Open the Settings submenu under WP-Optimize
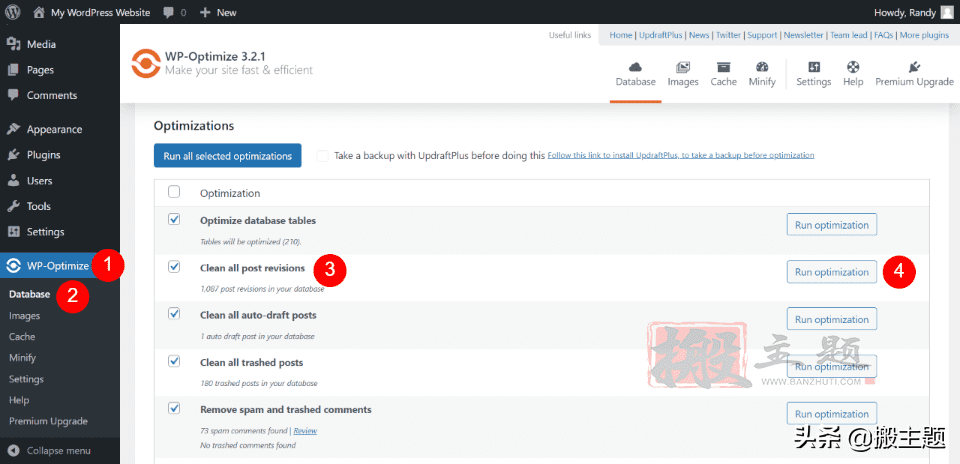960x464 pixels. [26, 379]
